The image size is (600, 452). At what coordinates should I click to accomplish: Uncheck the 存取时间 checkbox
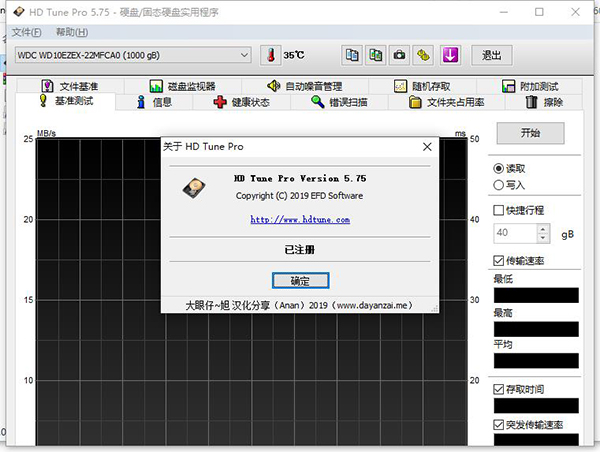[500, 388]
